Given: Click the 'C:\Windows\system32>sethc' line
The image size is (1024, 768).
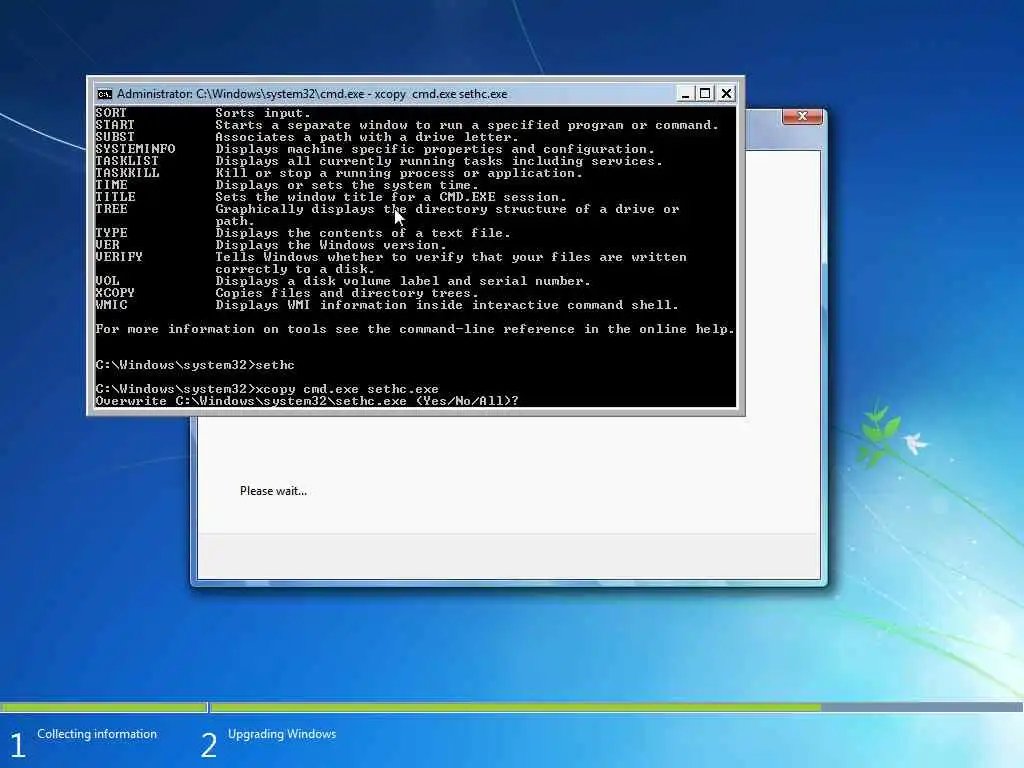Looking at the screenshot, I should 195,365.
